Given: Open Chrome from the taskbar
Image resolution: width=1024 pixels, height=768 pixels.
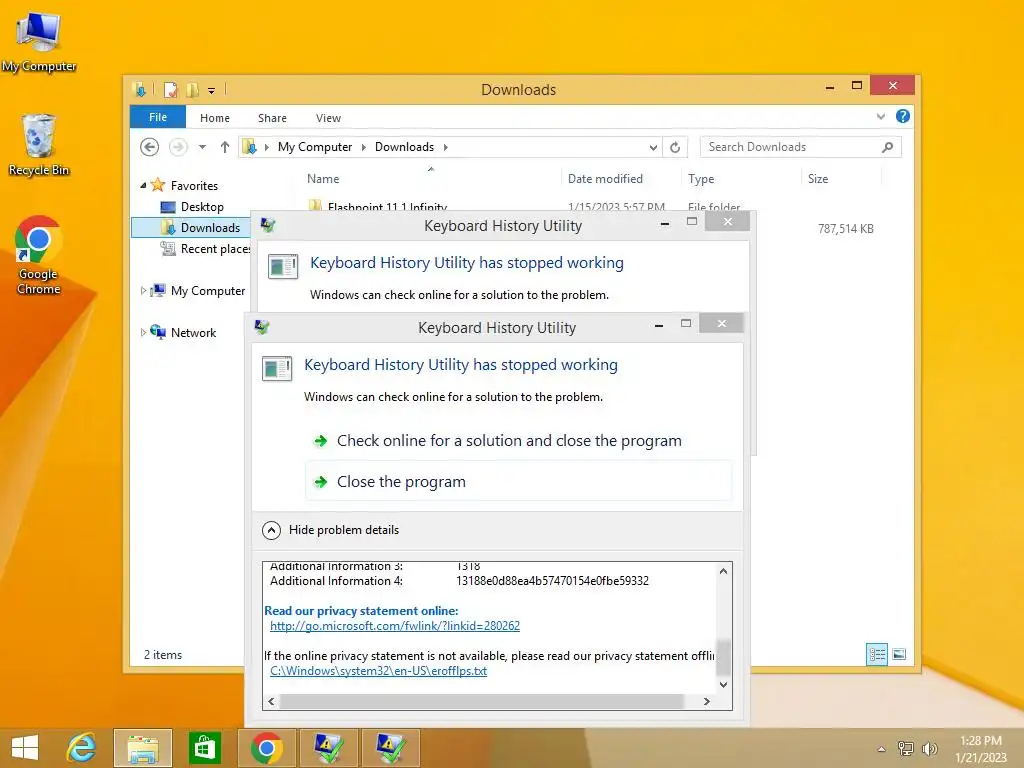Looking at the screenshot, I should 266,748.
